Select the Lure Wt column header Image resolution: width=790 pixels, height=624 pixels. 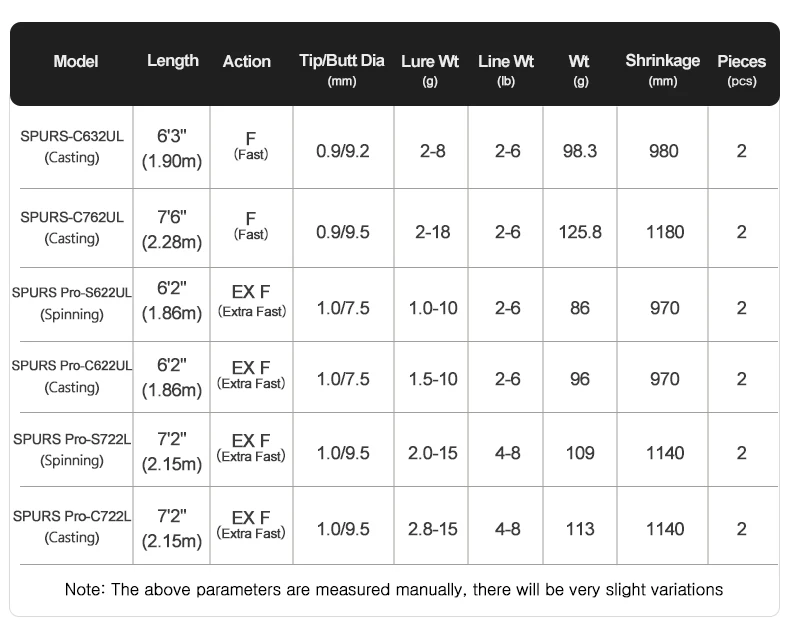tap(430, 69)
